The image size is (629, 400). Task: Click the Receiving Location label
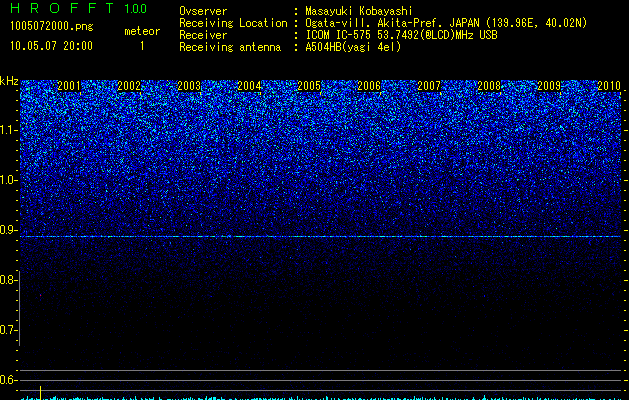[233, 23]
